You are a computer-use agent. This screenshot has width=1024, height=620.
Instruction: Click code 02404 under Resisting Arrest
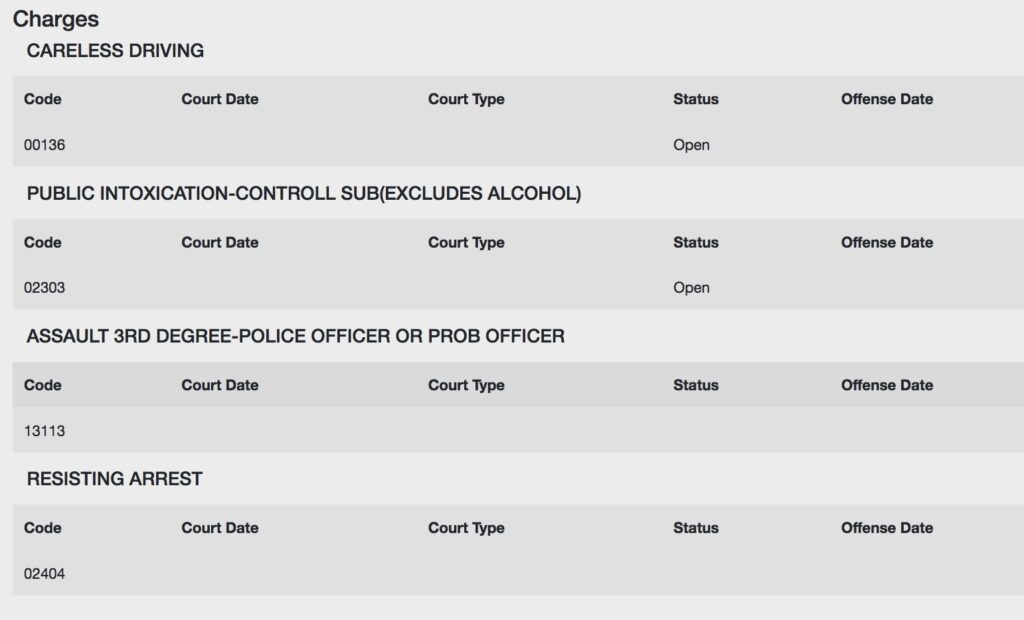click(x=44, y=574)
